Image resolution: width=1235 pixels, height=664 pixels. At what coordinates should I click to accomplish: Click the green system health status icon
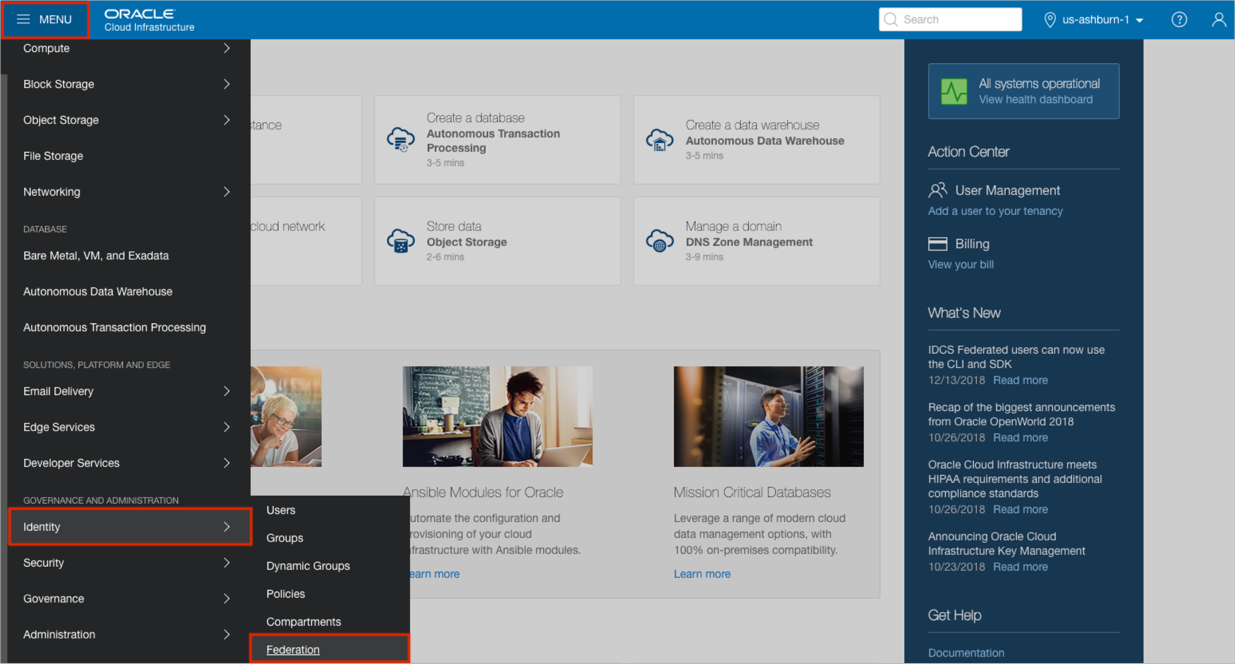click(x=954, y=91)
